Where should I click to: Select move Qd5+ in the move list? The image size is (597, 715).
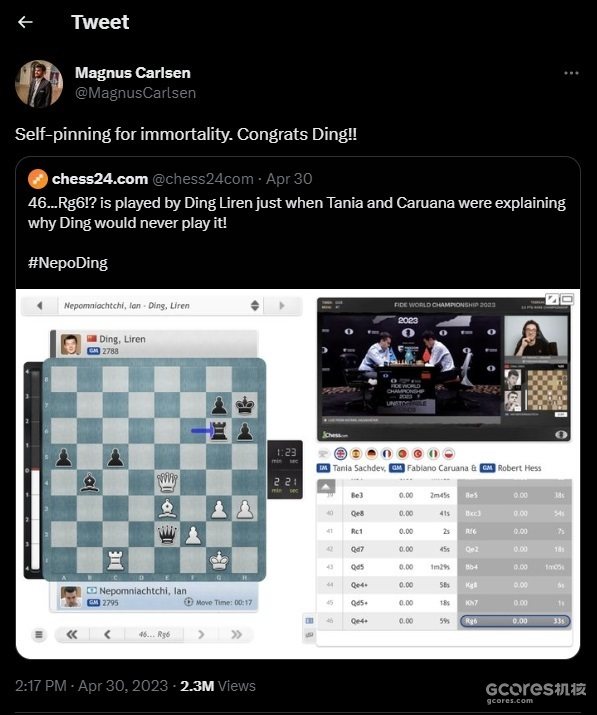pyautogui.click(x=359, y=603)
